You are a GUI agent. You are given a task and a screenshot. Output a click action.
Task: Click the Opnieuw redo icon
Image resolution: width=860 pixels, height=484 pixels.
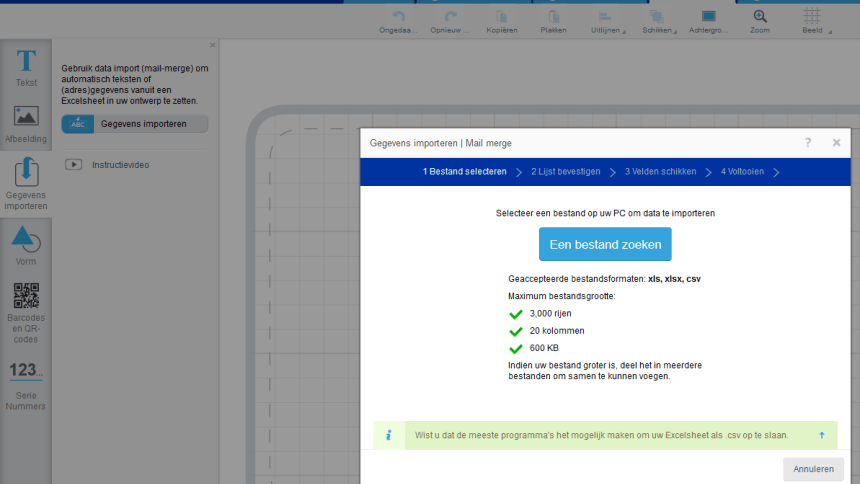pos(451,18)
